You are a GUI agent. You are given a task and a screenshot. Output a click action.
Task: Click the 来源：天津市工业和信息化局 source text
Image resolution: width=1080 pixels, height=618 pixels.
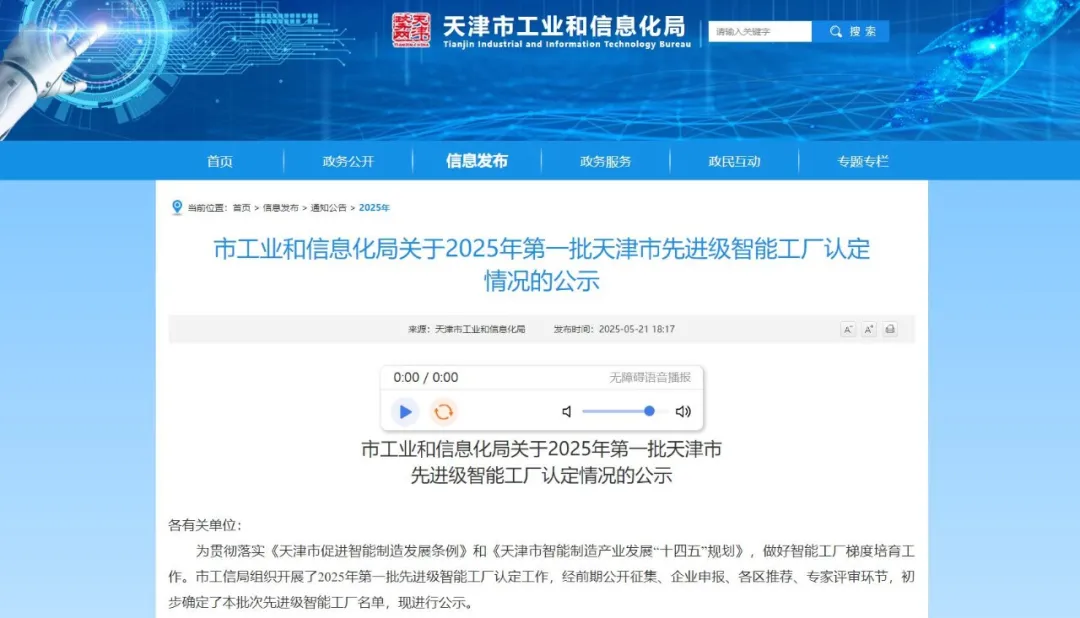pos(466,329)
